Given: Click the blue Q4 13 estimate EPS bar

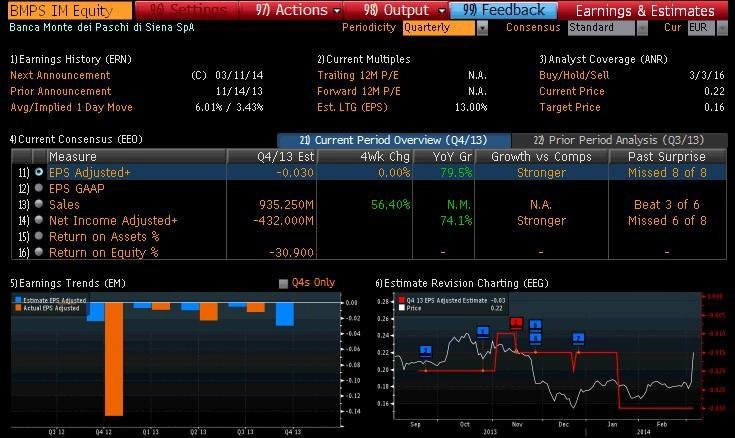Looking at the screenshot, I should [285, 314].
